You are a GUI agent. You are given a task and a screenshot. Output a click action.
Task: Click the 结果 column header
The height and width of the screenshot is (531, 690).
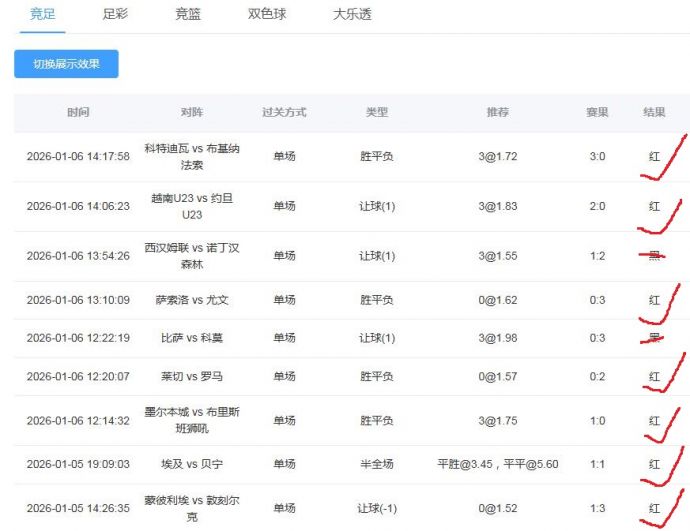(x=654, y=113)
